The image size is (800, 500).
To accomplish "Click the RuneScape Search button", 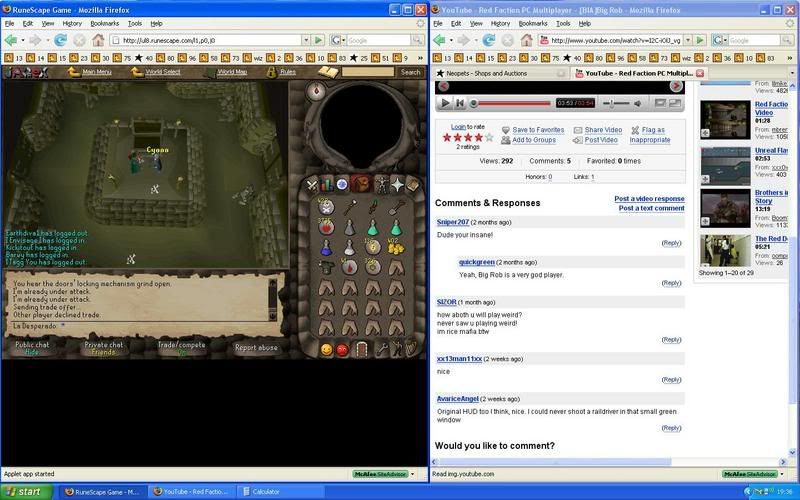I will 410,72.
